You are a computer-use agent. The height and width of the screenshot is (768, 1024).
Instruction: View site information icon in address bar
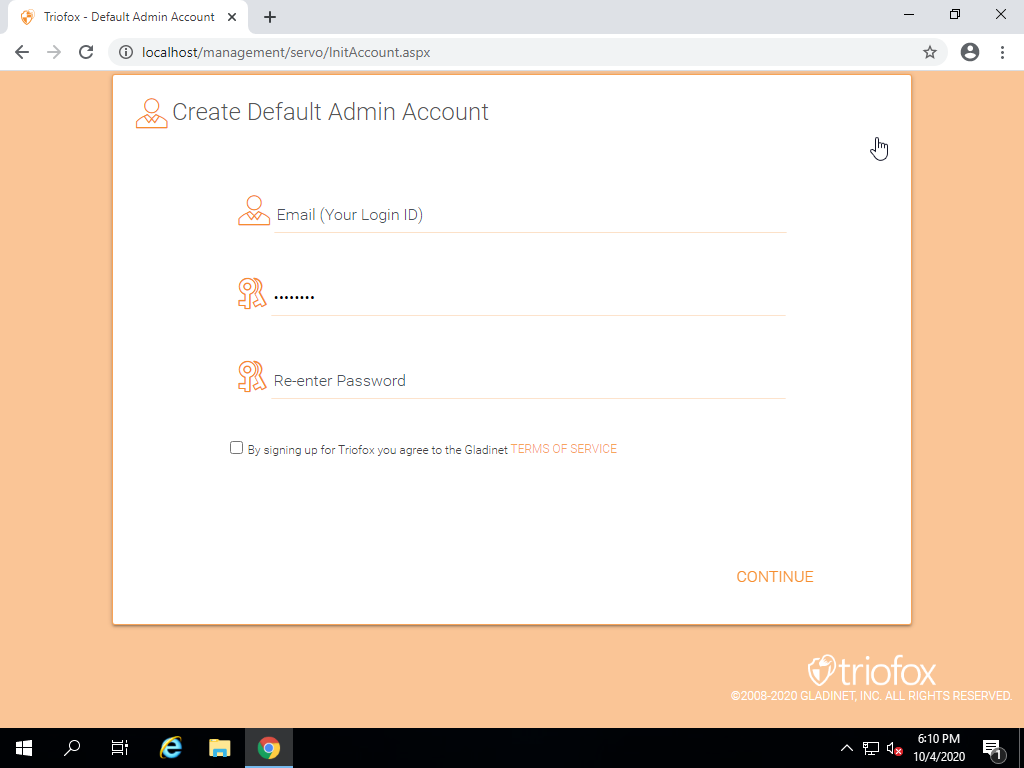pos(126,52)
